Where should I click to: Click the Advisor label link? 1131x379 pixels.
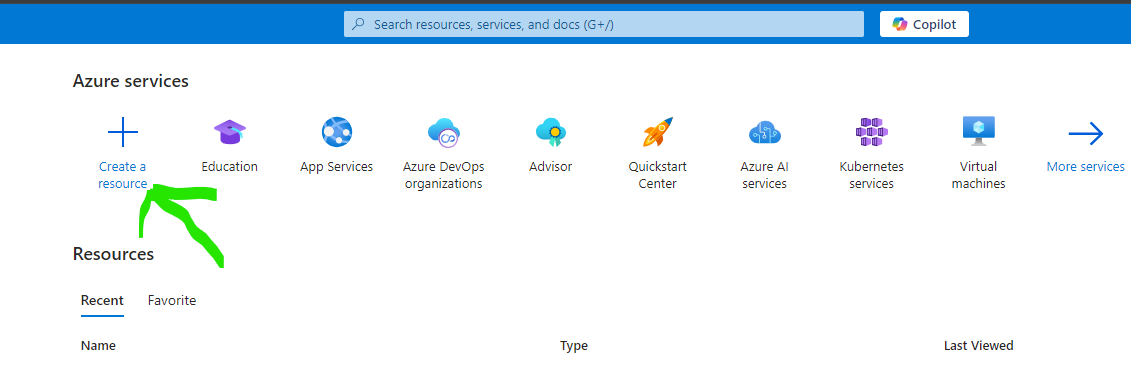(550, 167)
